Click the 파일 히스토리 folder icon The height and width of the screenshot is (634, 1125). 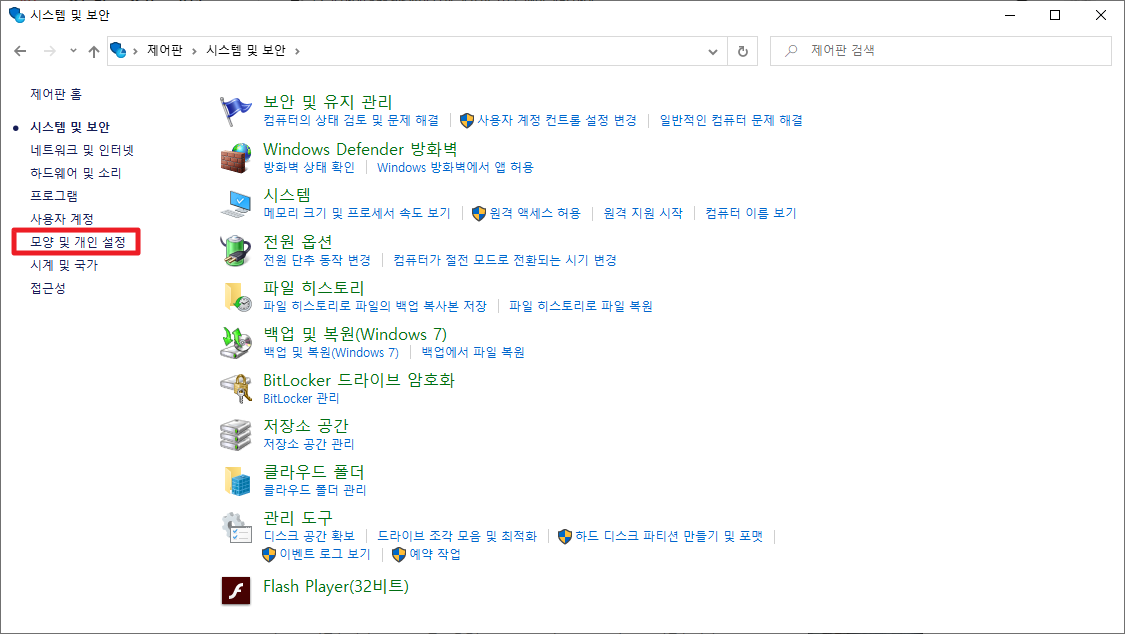pos(235,297)
